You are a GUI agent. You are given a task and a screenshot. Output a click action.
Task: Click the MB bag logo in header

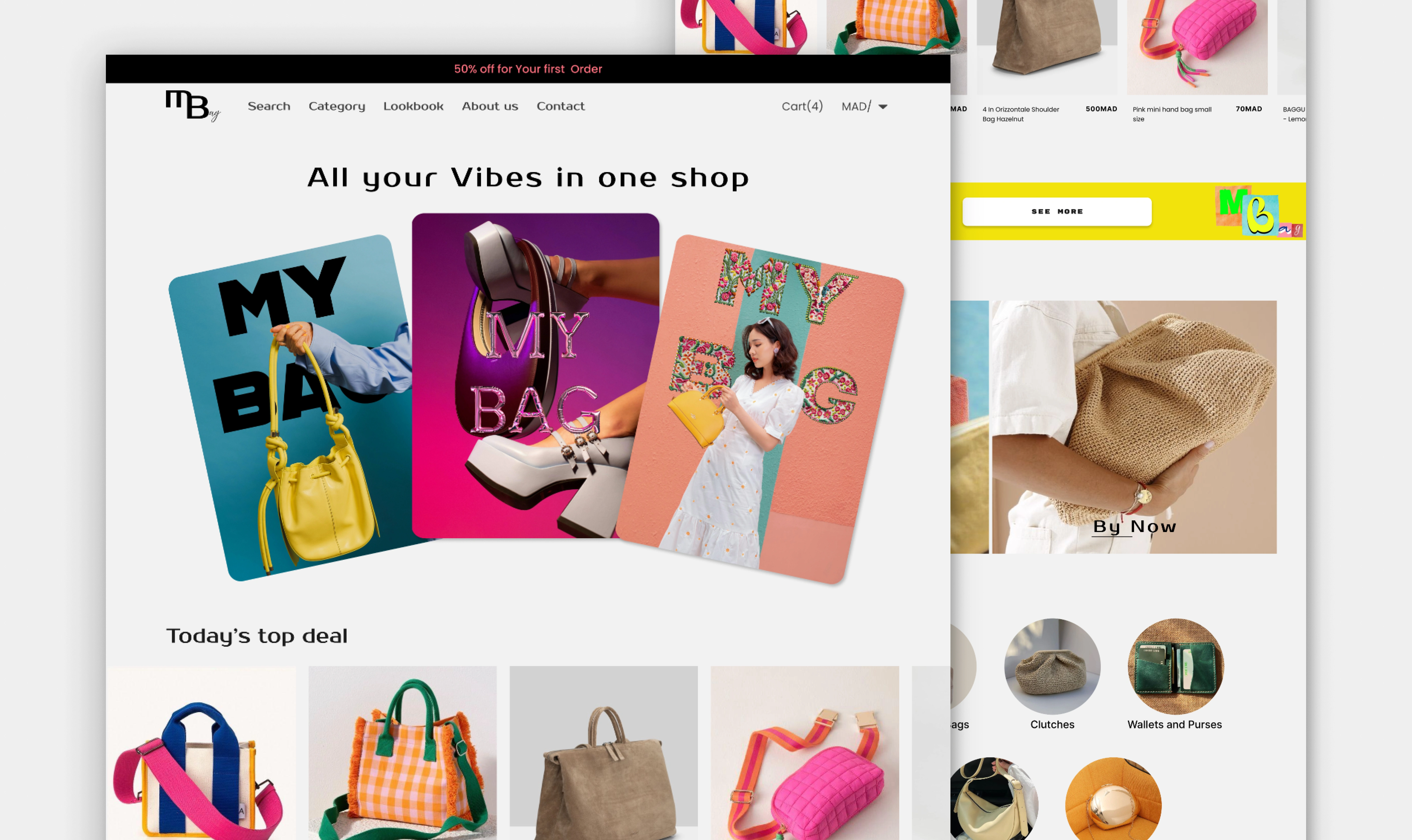point(192,106)
